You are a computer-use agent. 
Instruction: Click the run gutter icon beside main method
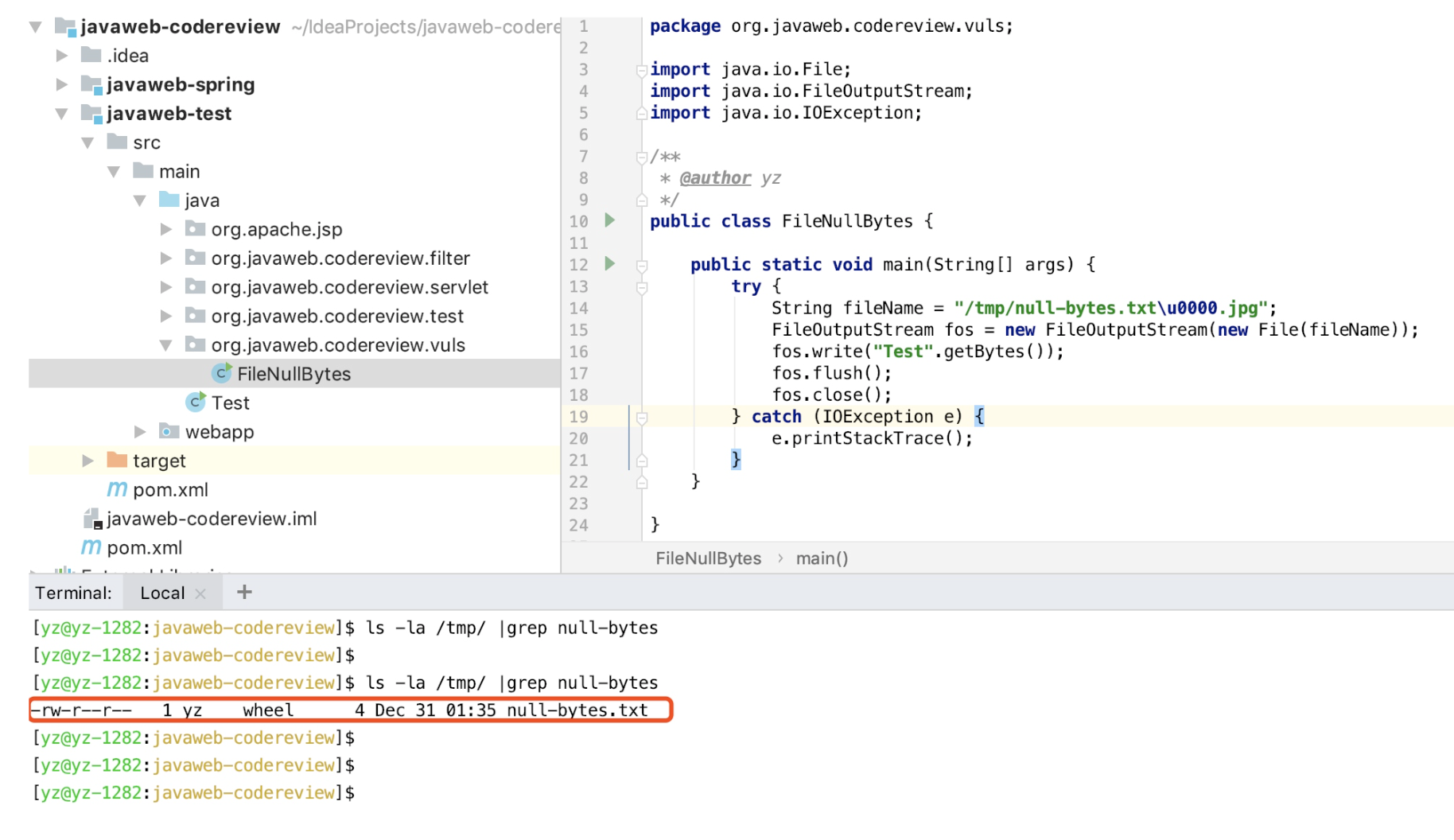[x=609, y=263]
